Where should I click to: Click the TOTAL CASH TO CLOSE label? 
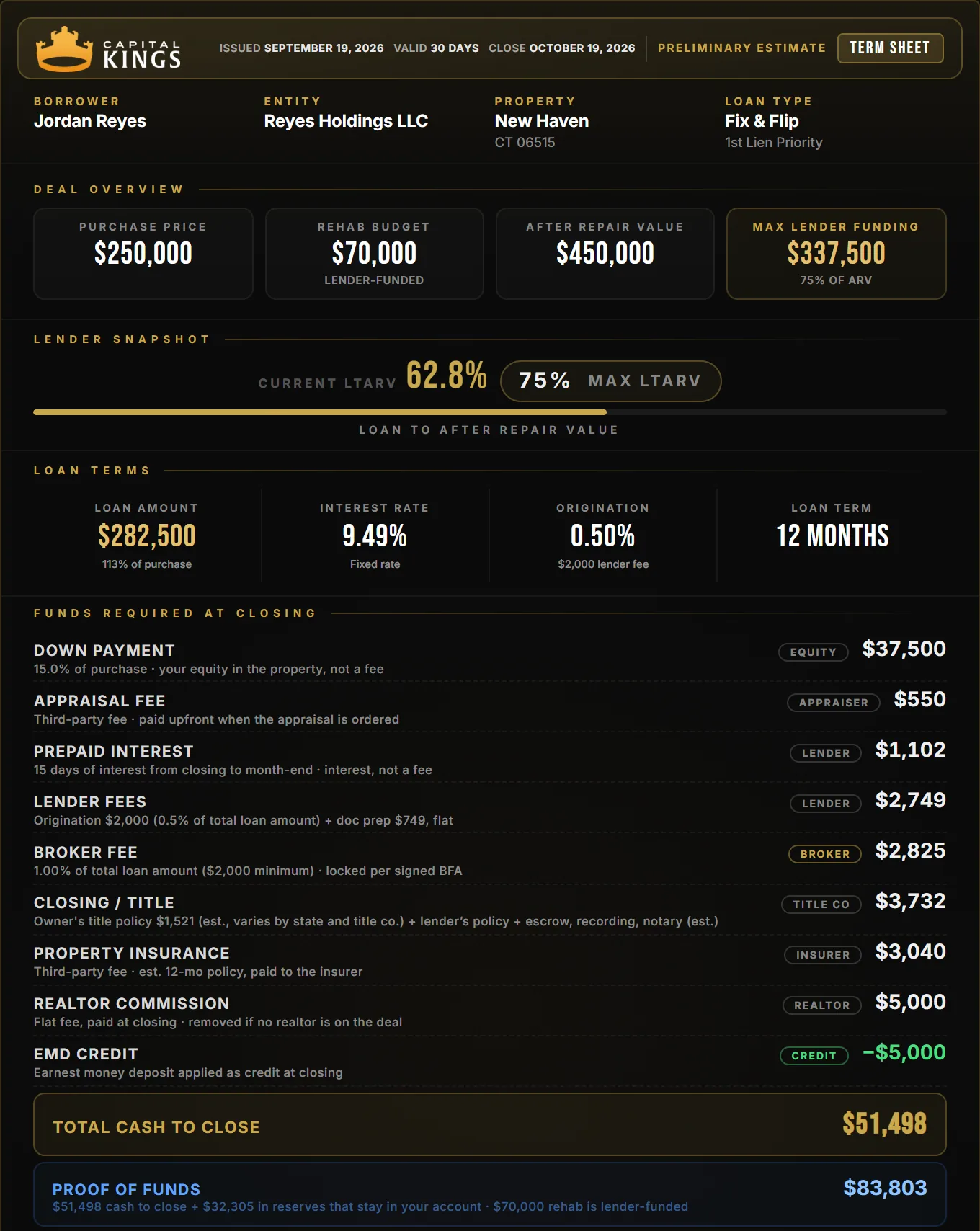[156, 1127]
